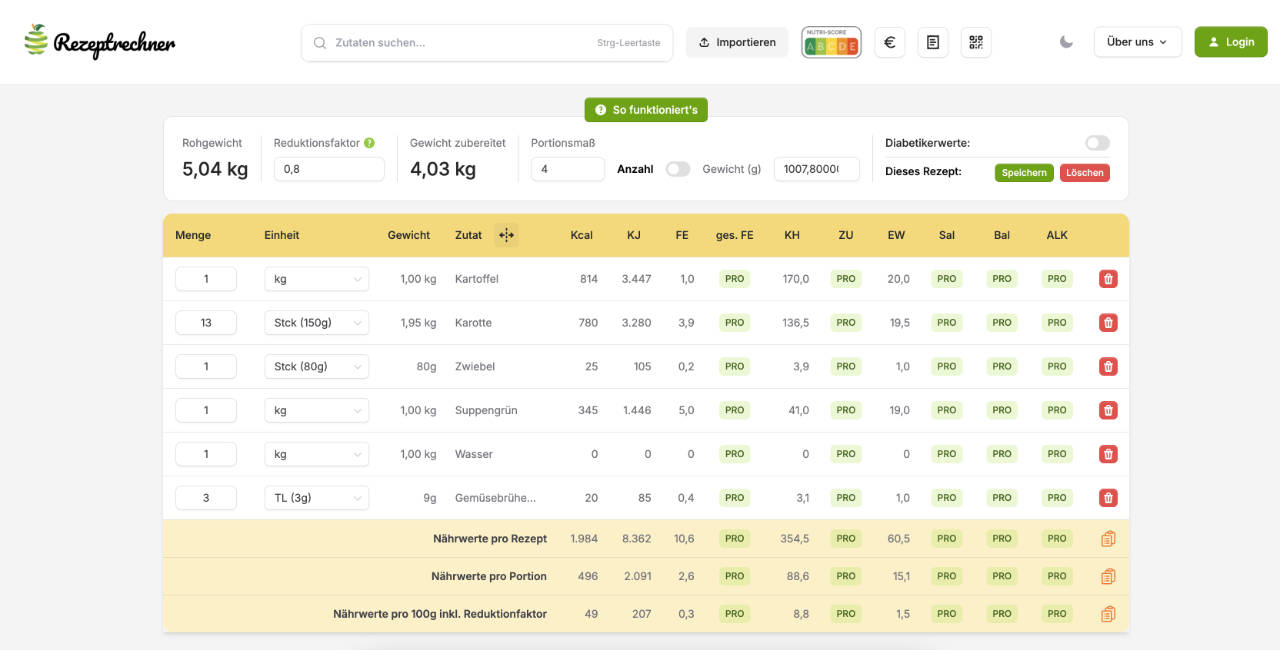Open the Gemüsebrühe TL (3g) unit dropdown

click(316, 498)
